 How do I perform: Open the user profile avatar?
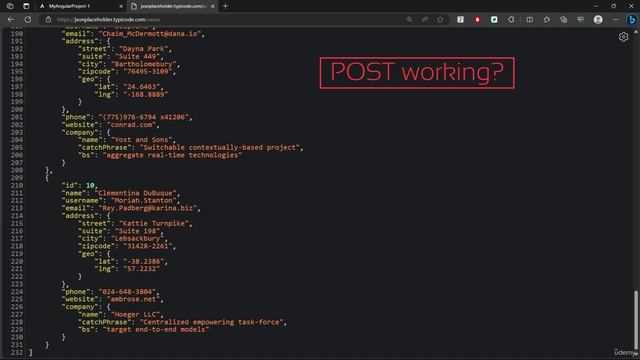pyautogui.click(x=598, y=20)
